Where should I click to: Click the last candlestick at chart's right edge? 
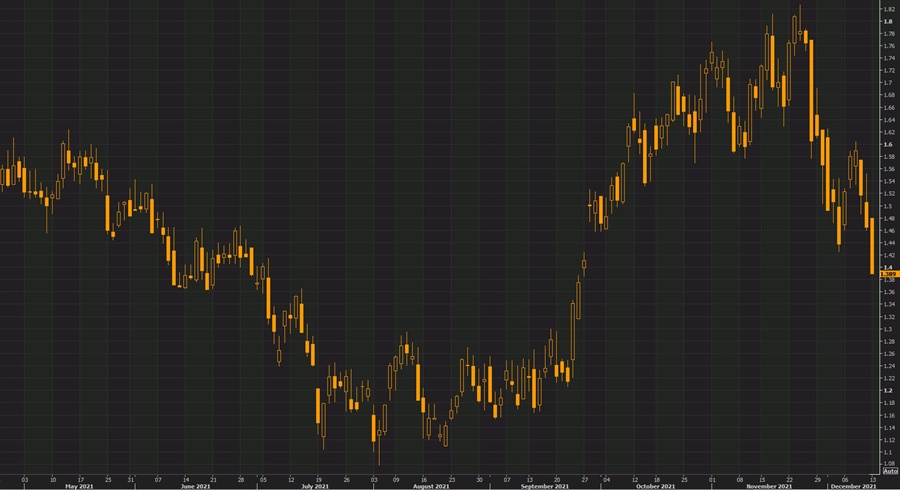click(x=872, y=246)
